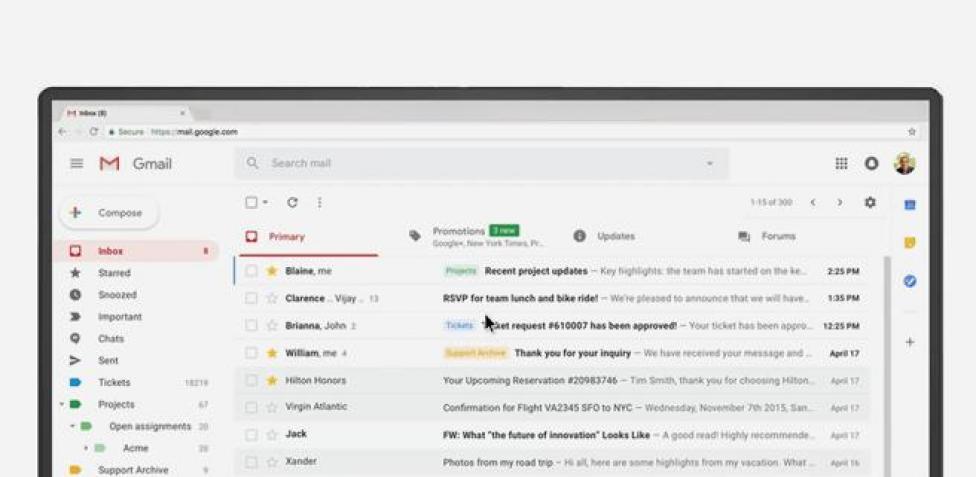Collapse the Open assignments label
This screenshot has height=477, width=976.
[x=73, y=426]
